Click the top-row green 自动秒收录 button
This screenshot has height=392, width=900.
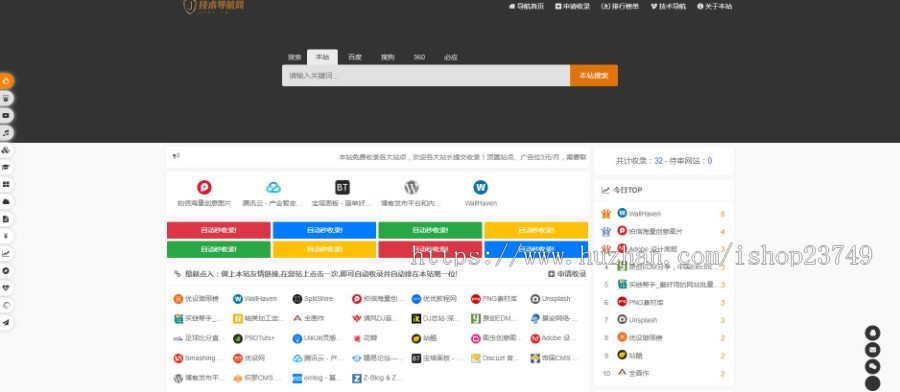click(x=430, y=230)
